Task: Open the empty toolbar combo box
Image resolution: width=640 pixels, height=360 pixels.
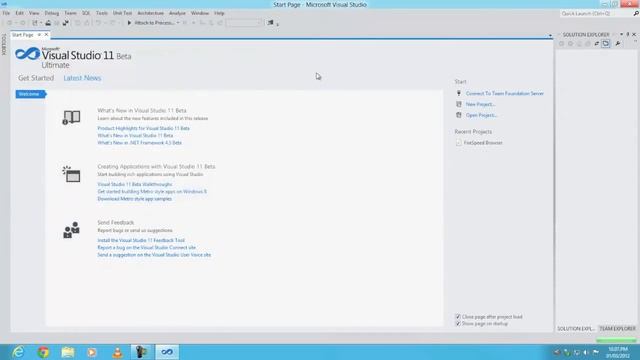Action: [244, 23]
